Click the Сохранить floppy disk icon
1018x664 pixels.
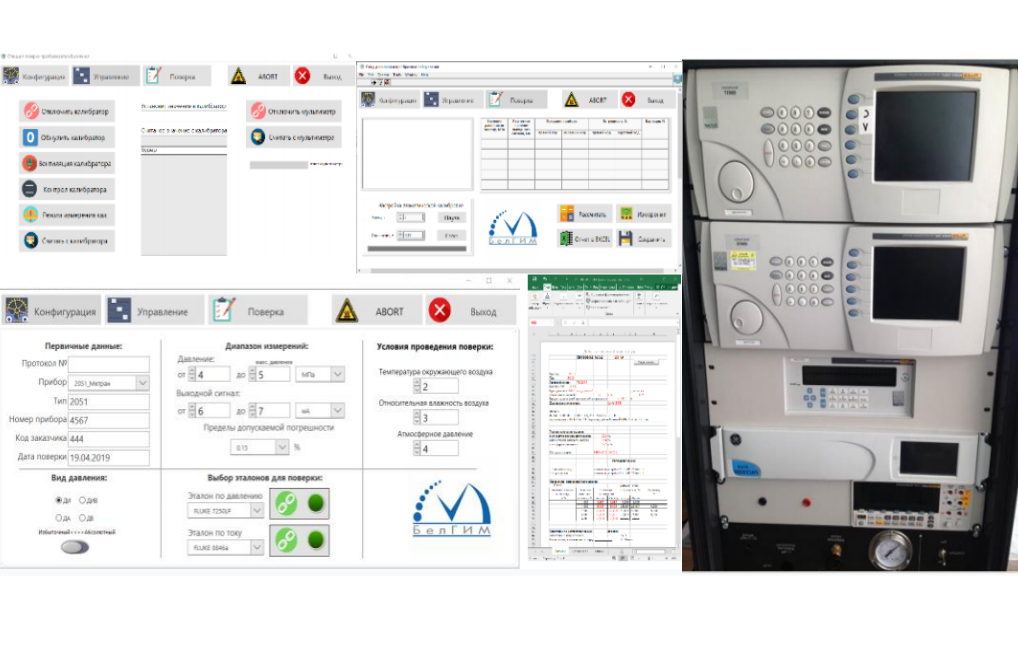(x=625, y=239)
